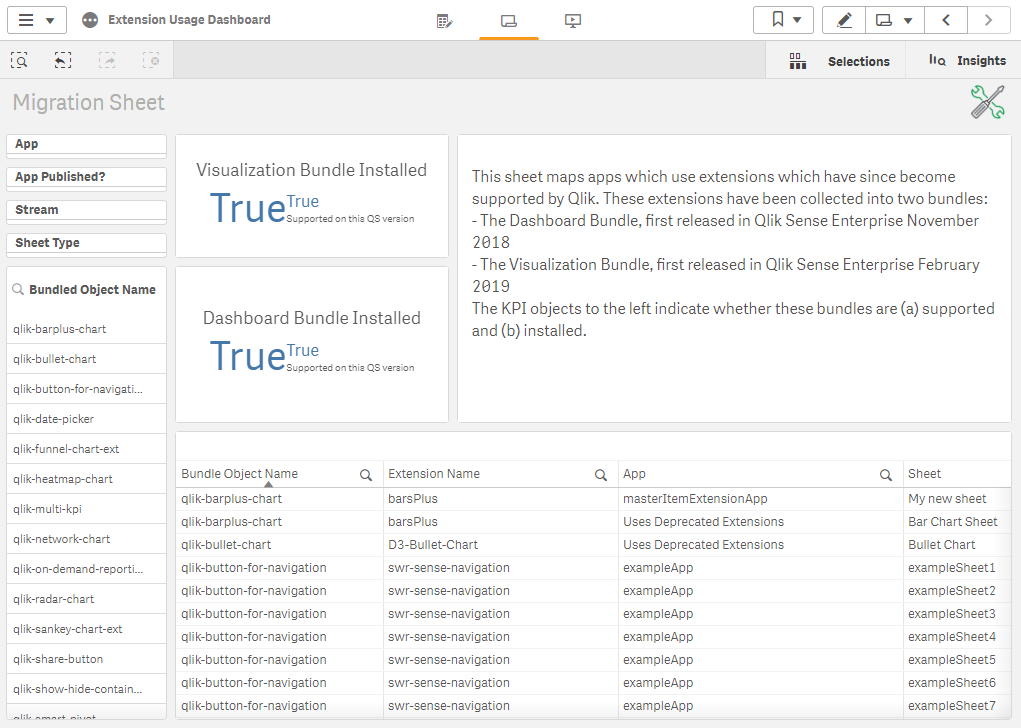Select qlik-share-button in the list box
Screen dimensions: 1021x728
(x=87, y=658)
